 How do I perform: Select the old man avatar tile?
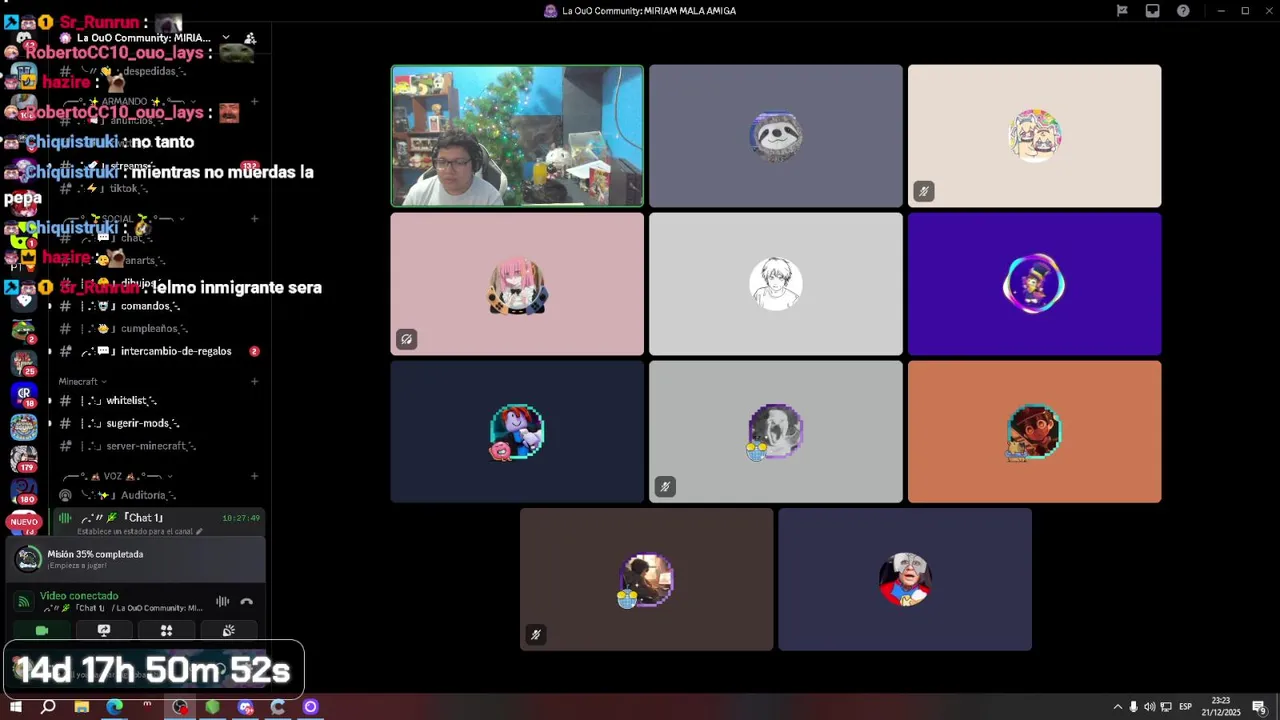(x=905, y=579)
